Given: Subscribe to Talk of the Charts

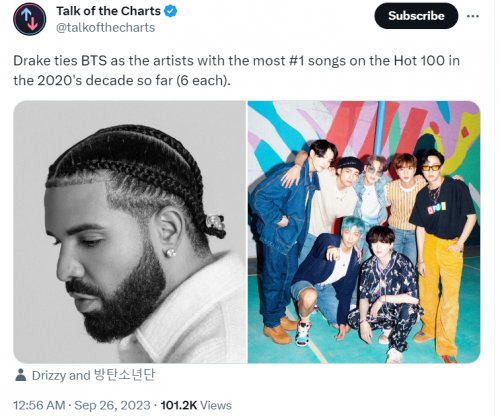Looking at the screenshot, I should [x=416, y=16].
